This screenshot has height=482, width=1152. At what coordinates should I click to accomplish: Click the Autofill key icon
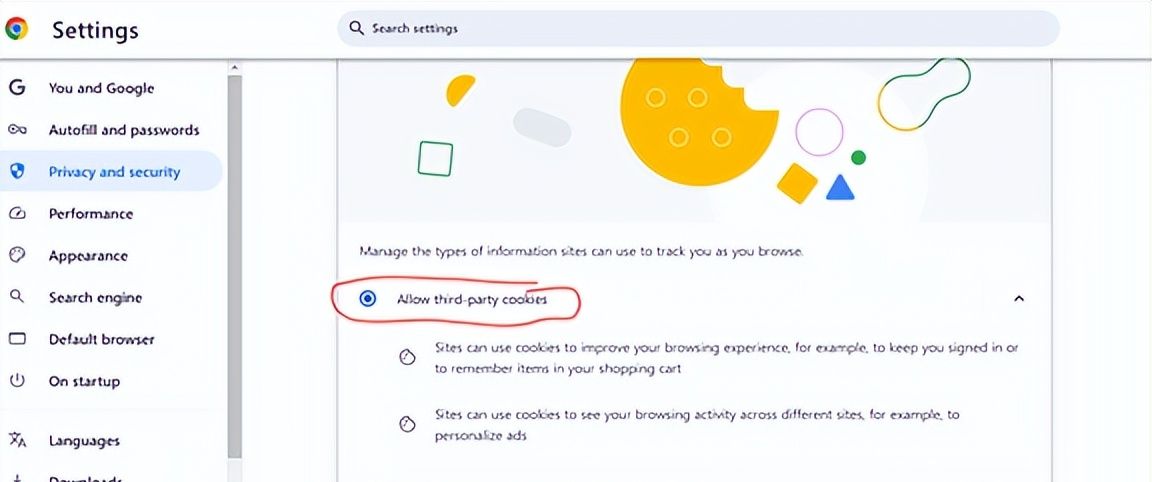coord(17,130)
